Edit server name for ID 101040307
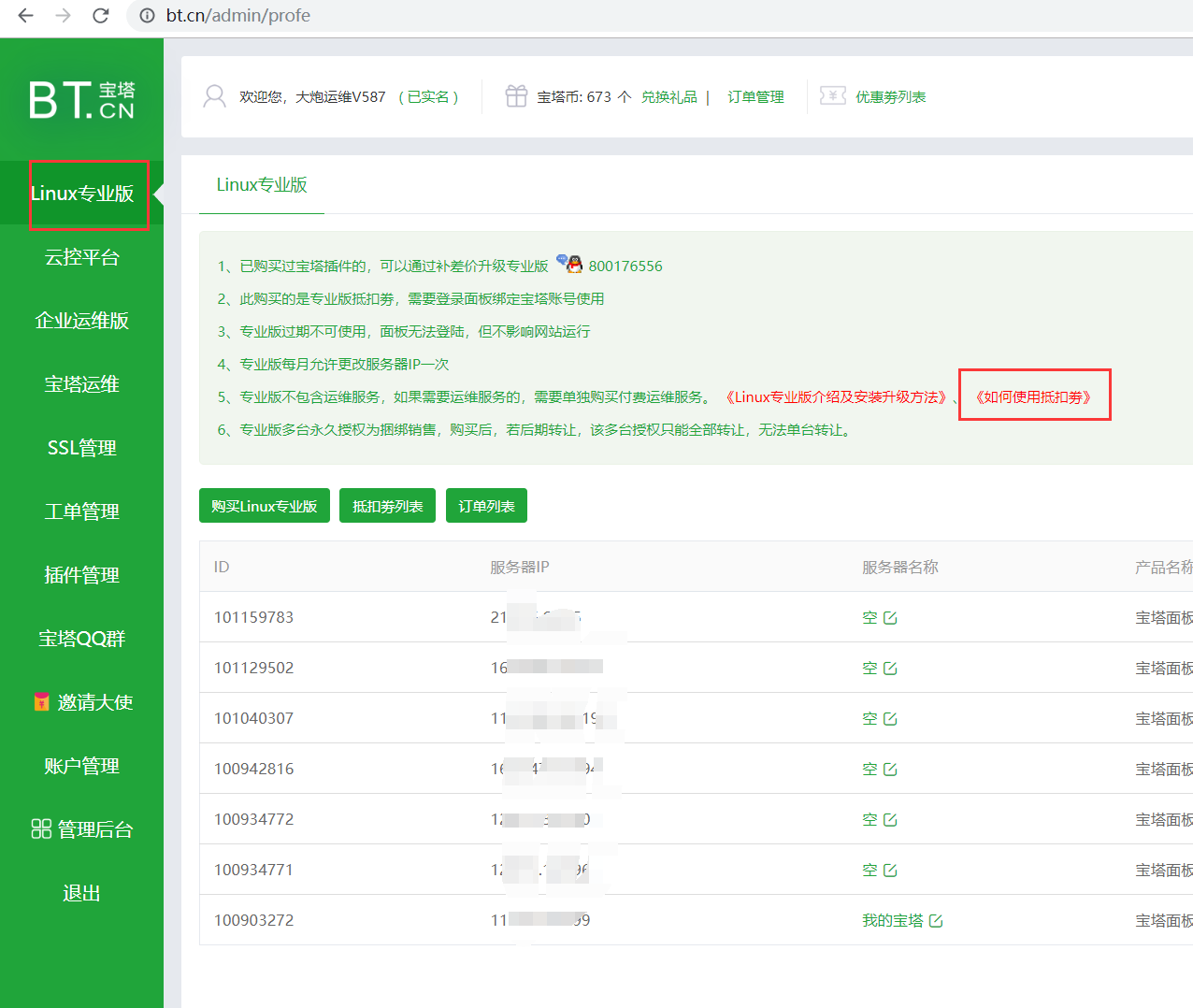 click(x=890, y=719)
